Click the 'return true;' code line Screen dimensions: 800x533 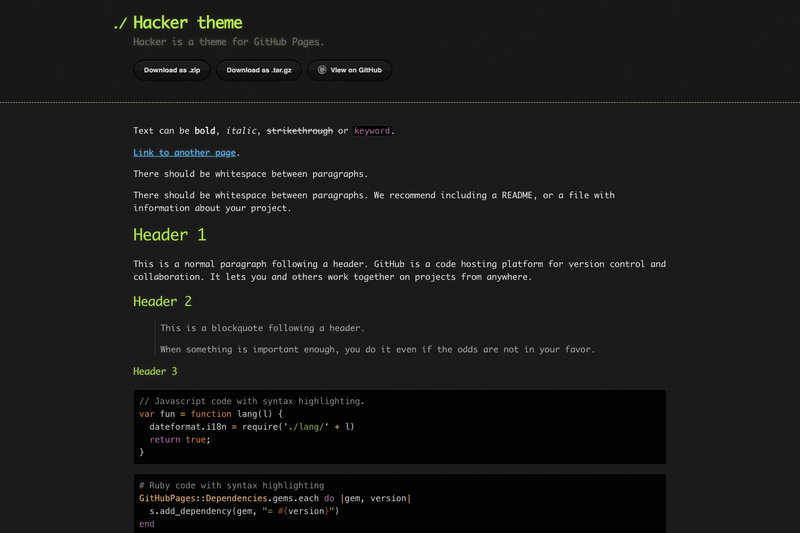(x=180, y=439)
